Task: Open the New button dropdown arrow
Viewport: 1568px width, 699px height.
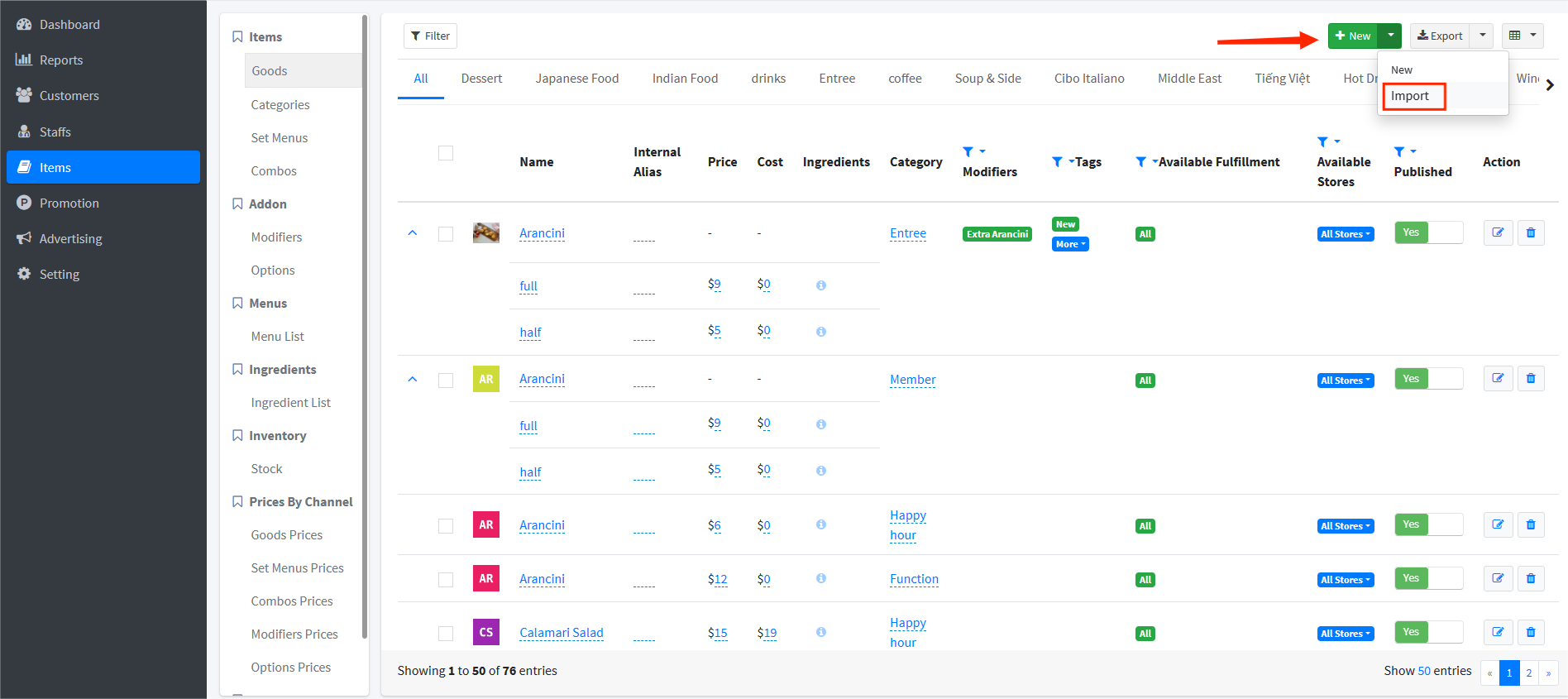Action: [1391, 36]
